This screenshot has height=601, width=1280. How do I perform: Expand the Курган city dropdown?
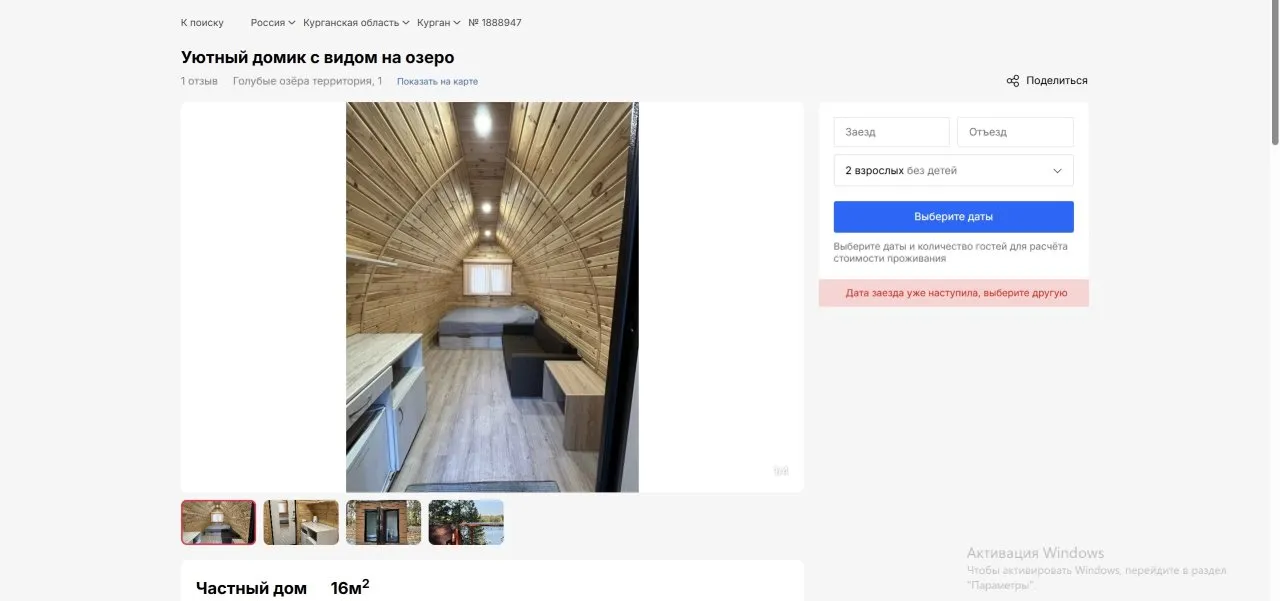tap(438, 23)
